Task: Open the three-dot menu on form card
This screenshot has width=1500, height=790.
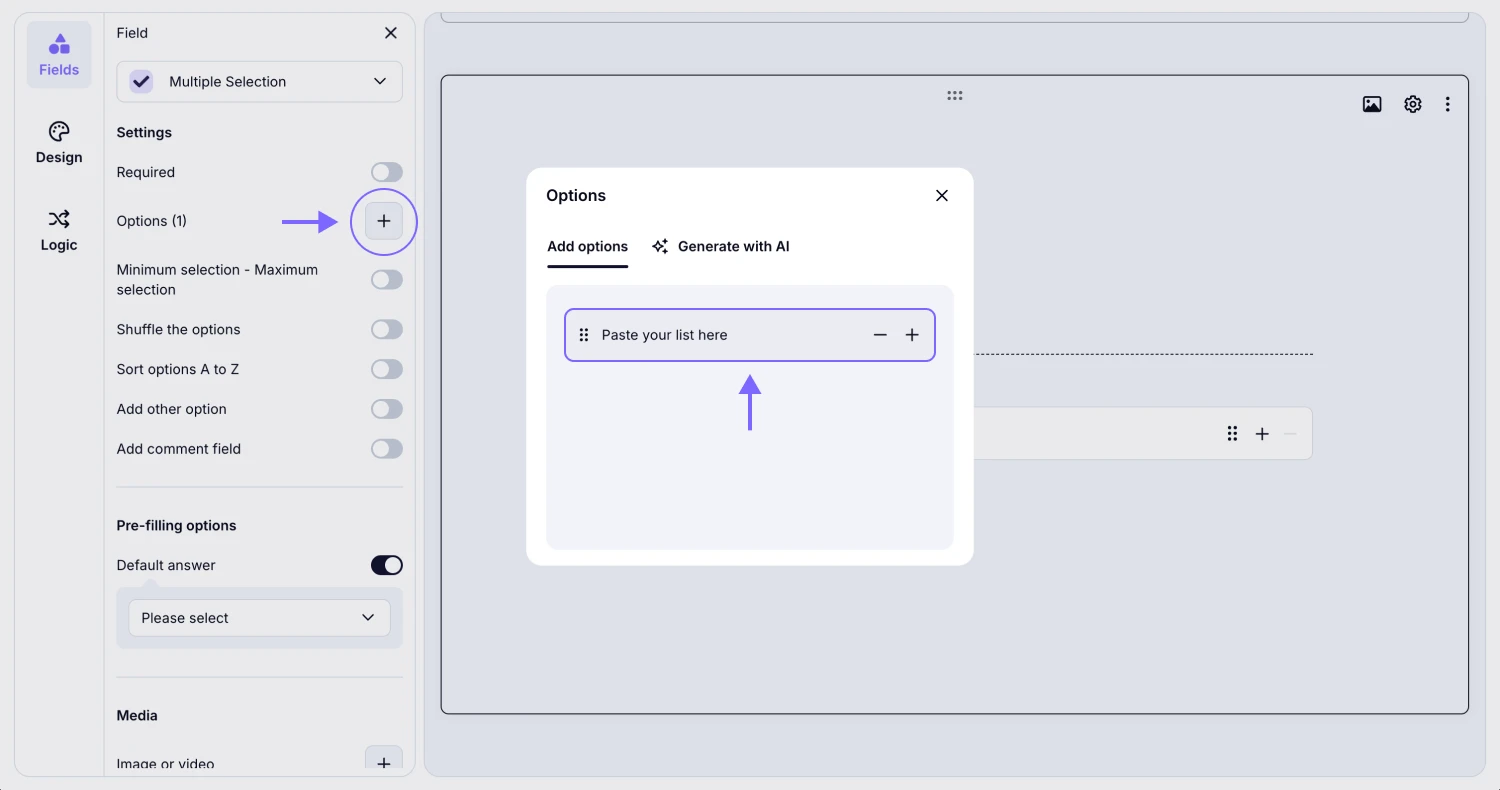Action: click(1447, 104)
